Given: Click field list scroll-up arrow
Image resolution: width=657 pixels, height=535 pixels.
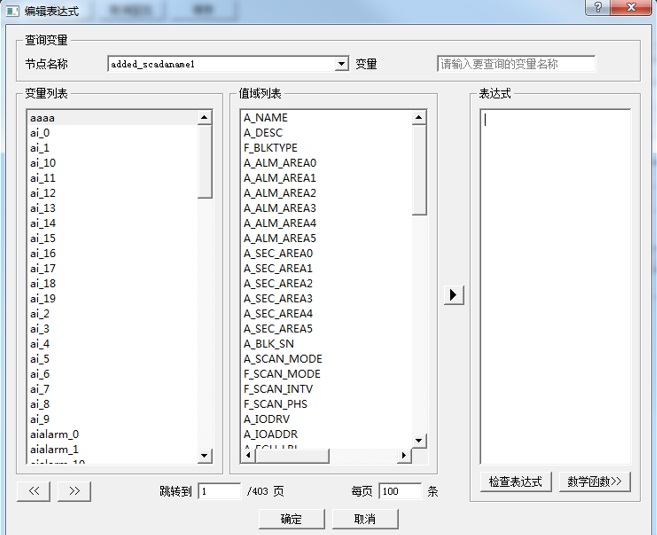Looking at the screenshot, I should click(419, 118).
